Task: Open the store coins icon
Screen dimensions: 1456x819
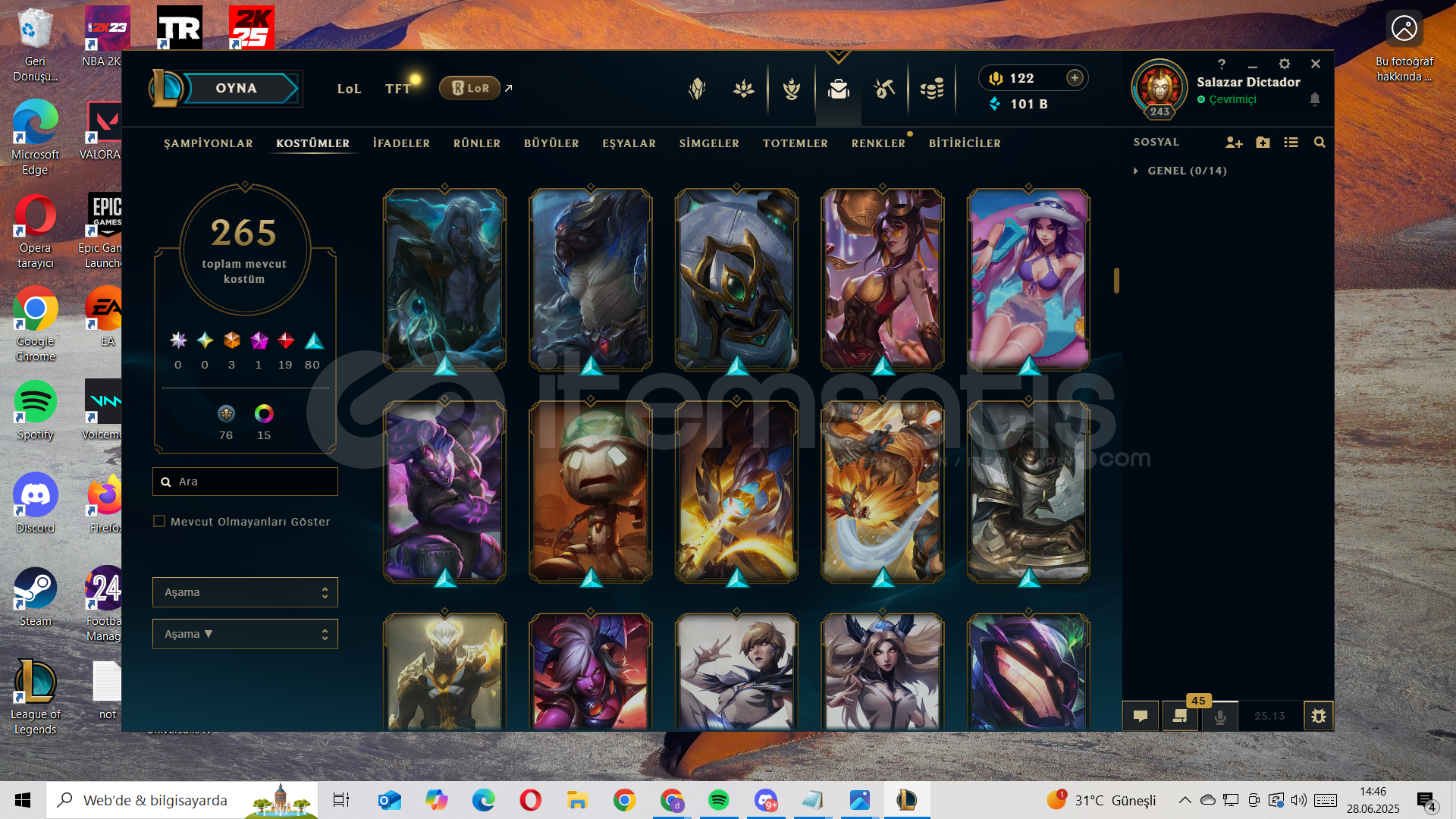Action: pyautogui.click(x=932, y=89)
